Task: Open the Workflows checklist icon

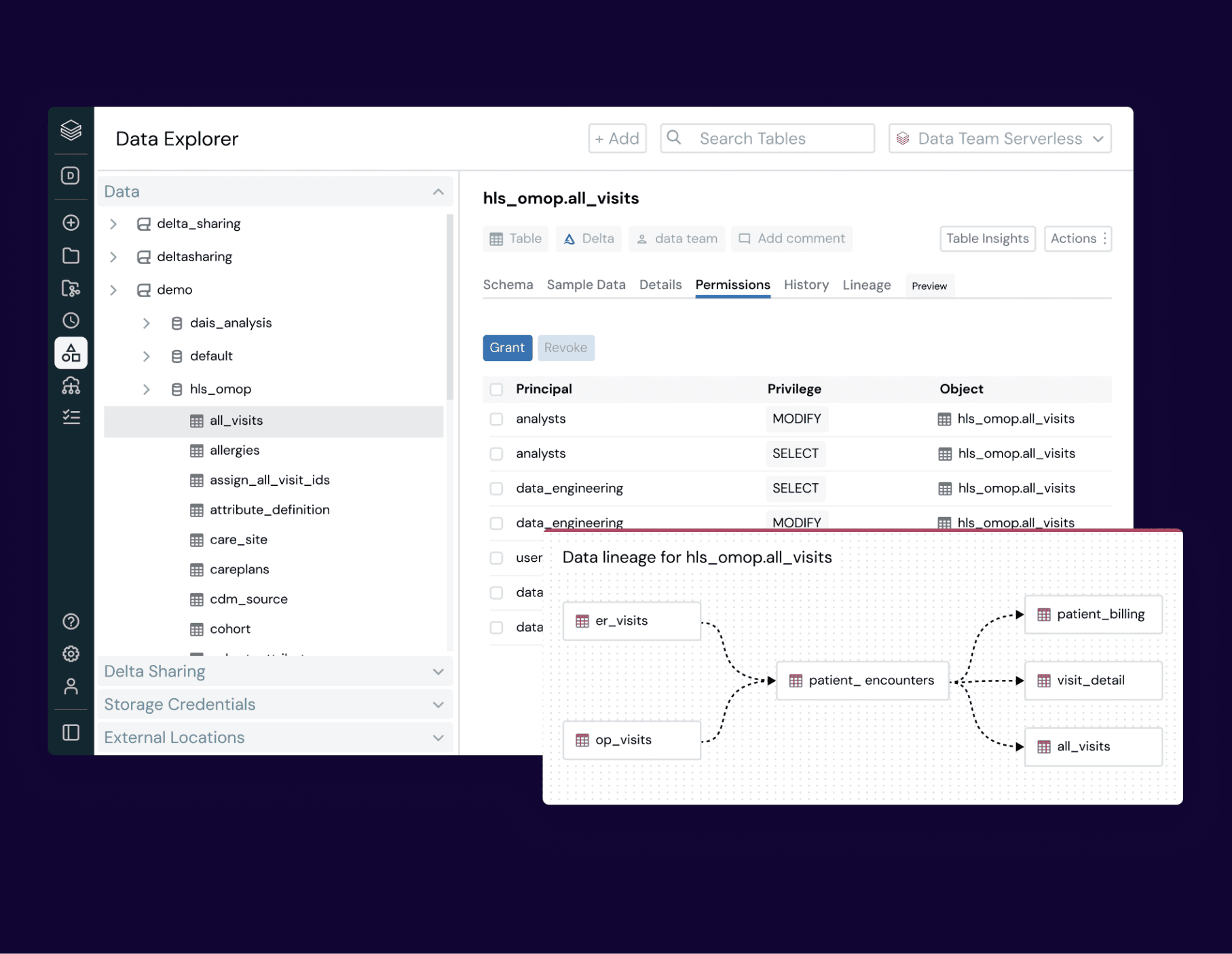Action: 71,417
